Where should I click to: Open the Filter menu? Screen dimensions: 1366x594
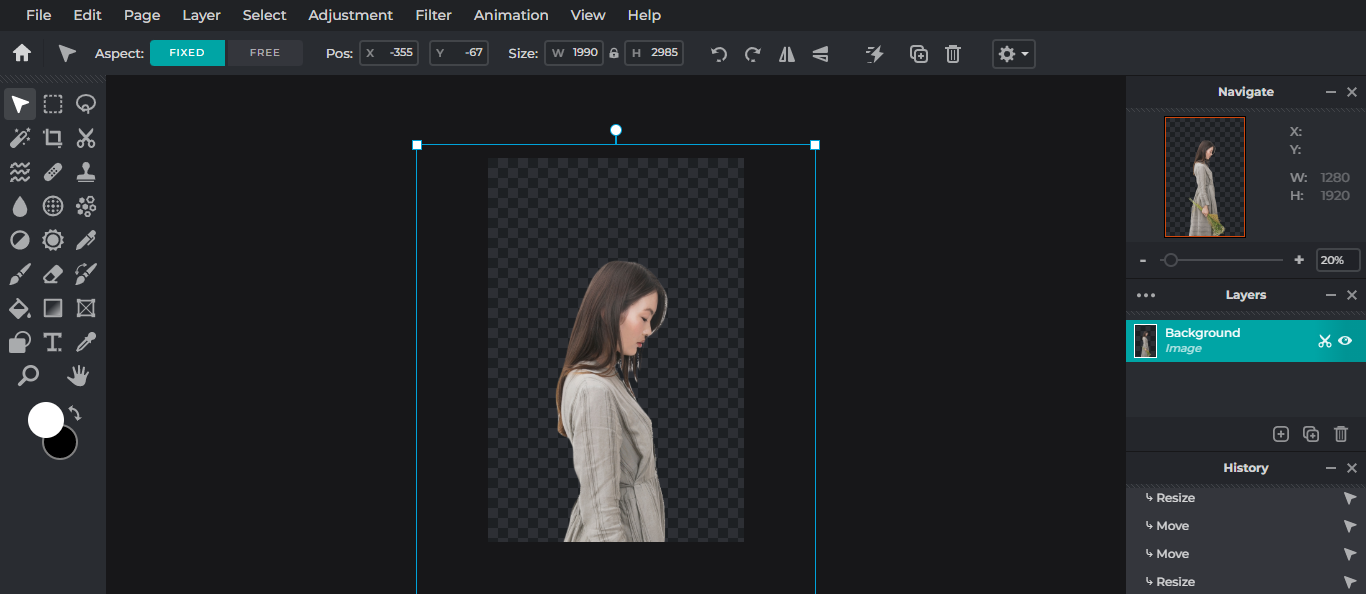(433, 15)
